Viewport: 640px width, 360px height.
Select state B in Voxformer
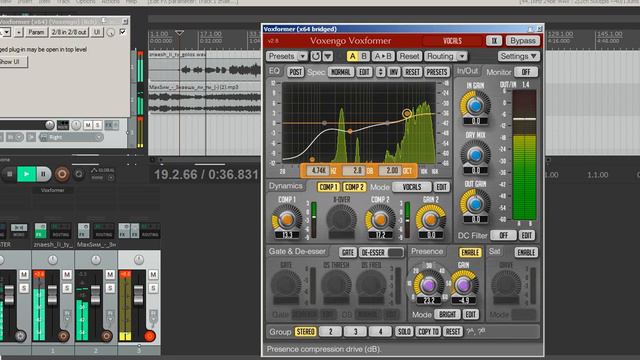pos(364,56)
